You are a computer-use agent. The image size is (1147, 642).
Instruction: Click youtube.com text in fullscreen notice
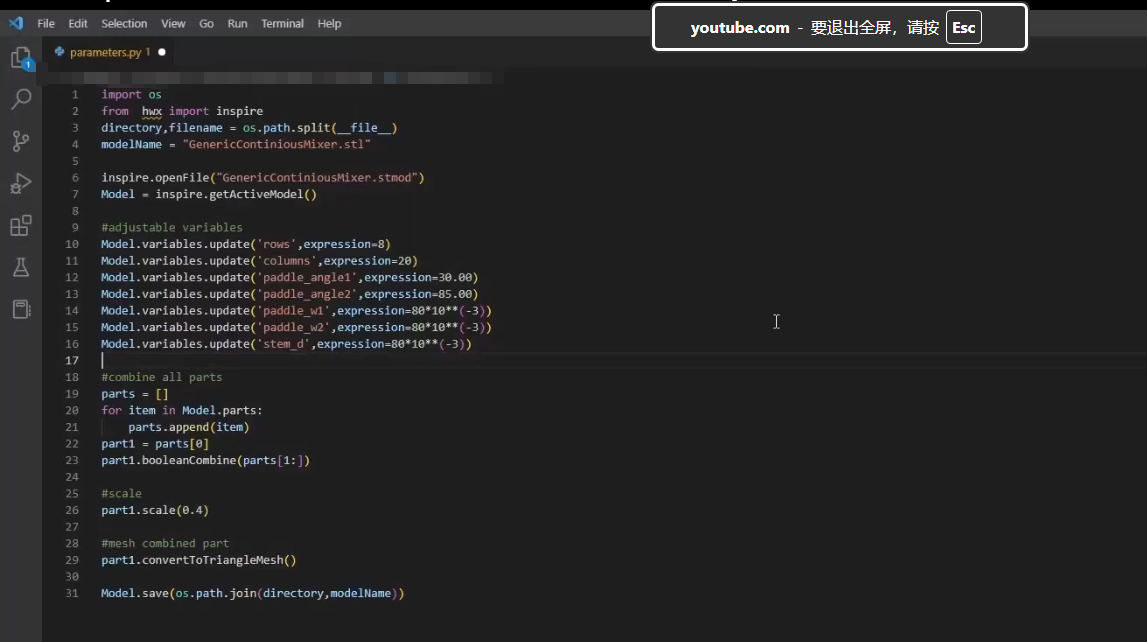coord(740,28)
